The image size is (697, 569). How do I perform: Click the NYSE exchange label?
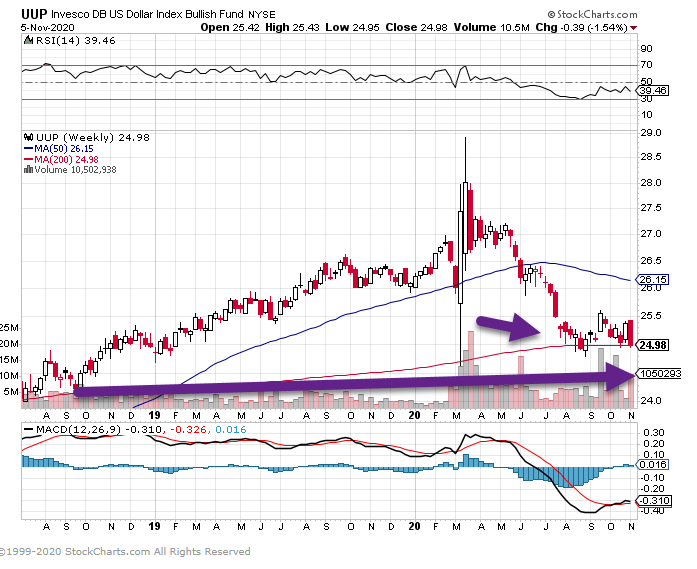(x=262, y=15)
